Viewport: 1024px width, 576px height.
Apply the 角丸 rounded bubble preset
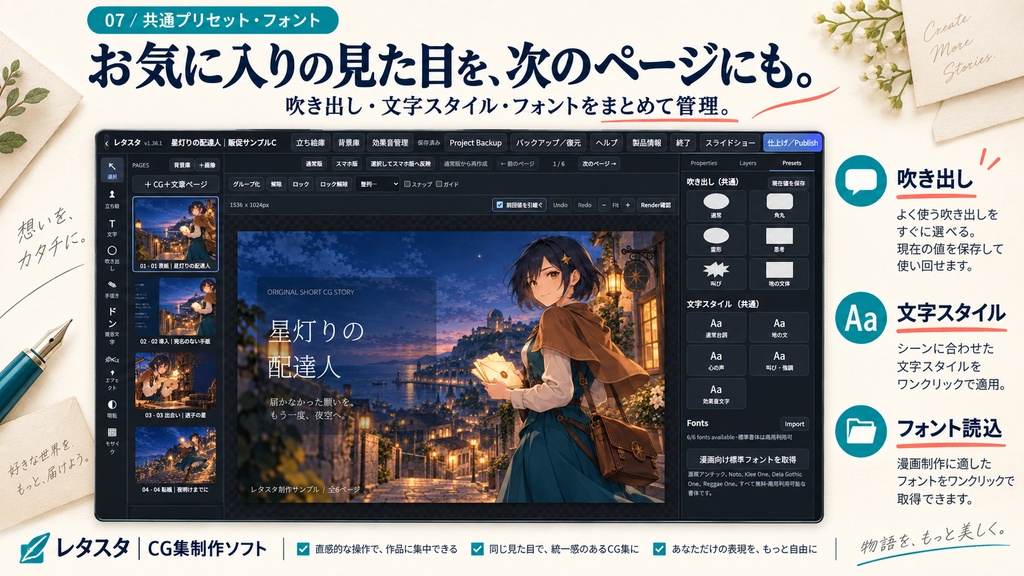pyautogui.click(x=778, y=206)
